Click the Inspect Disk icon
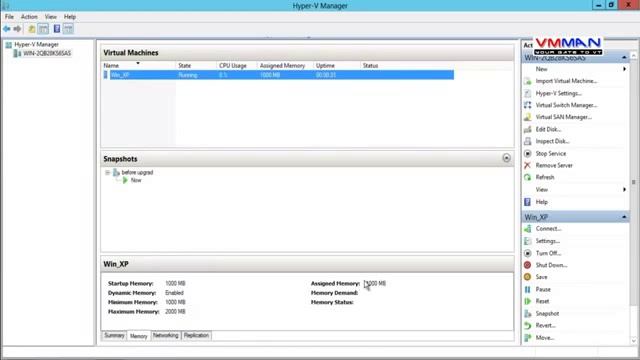The width and height of the screenshot is (640, 360). [527, 141]
